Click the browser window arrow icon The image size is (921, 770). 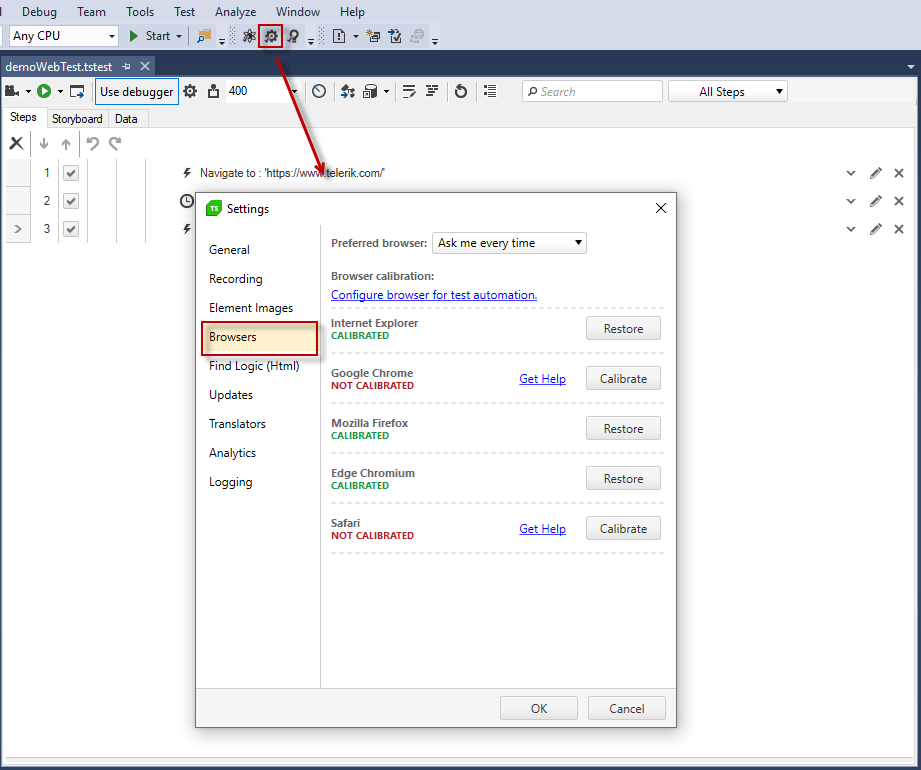[x=77, y=91]
